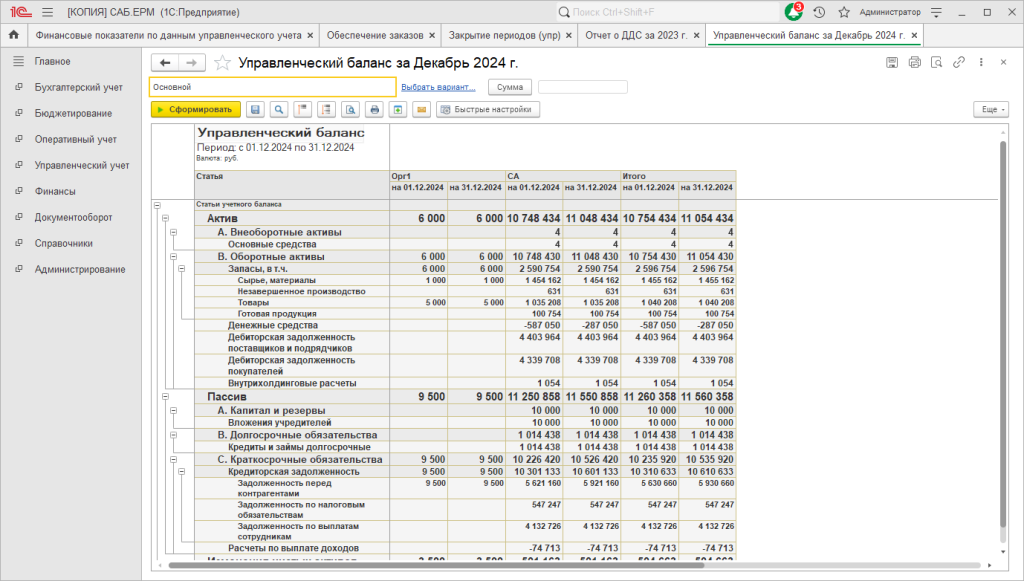Screen dimensions: 1024x581
Task: Click the Быстрые настройки button
Action: tap(488, 110)
